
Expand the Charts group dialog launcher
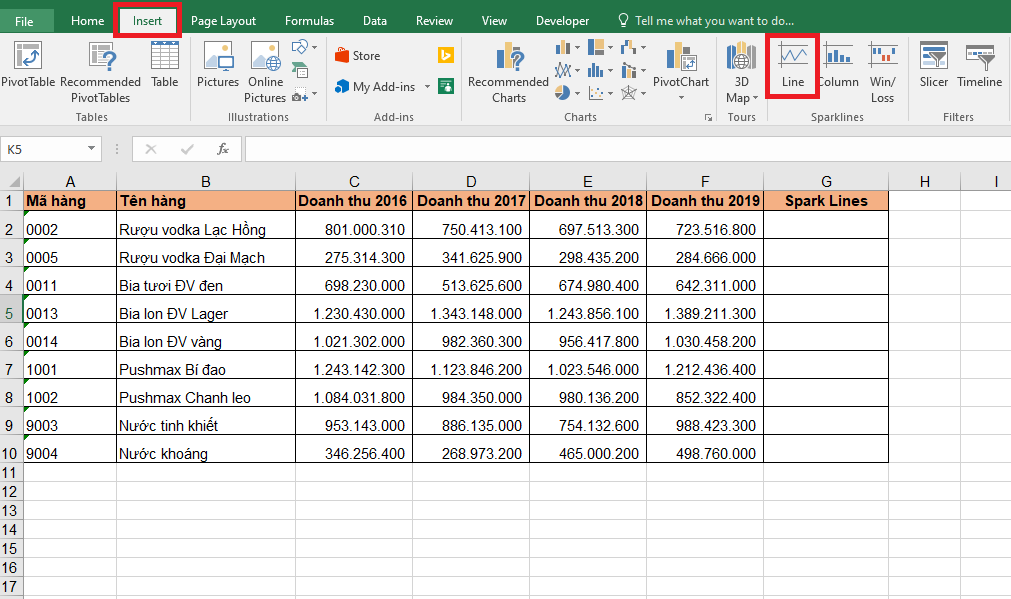(x=708, y=118)
